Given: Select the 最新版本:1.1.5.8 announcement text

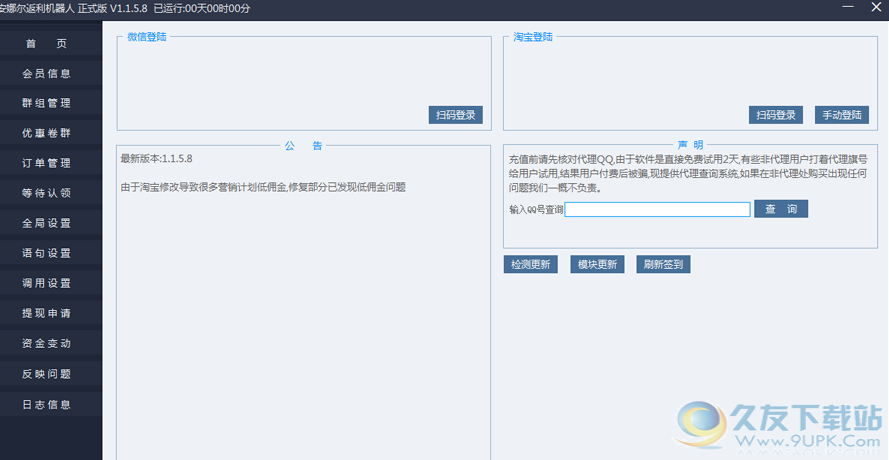Looking at the screenshot, I should coord(156,159).
